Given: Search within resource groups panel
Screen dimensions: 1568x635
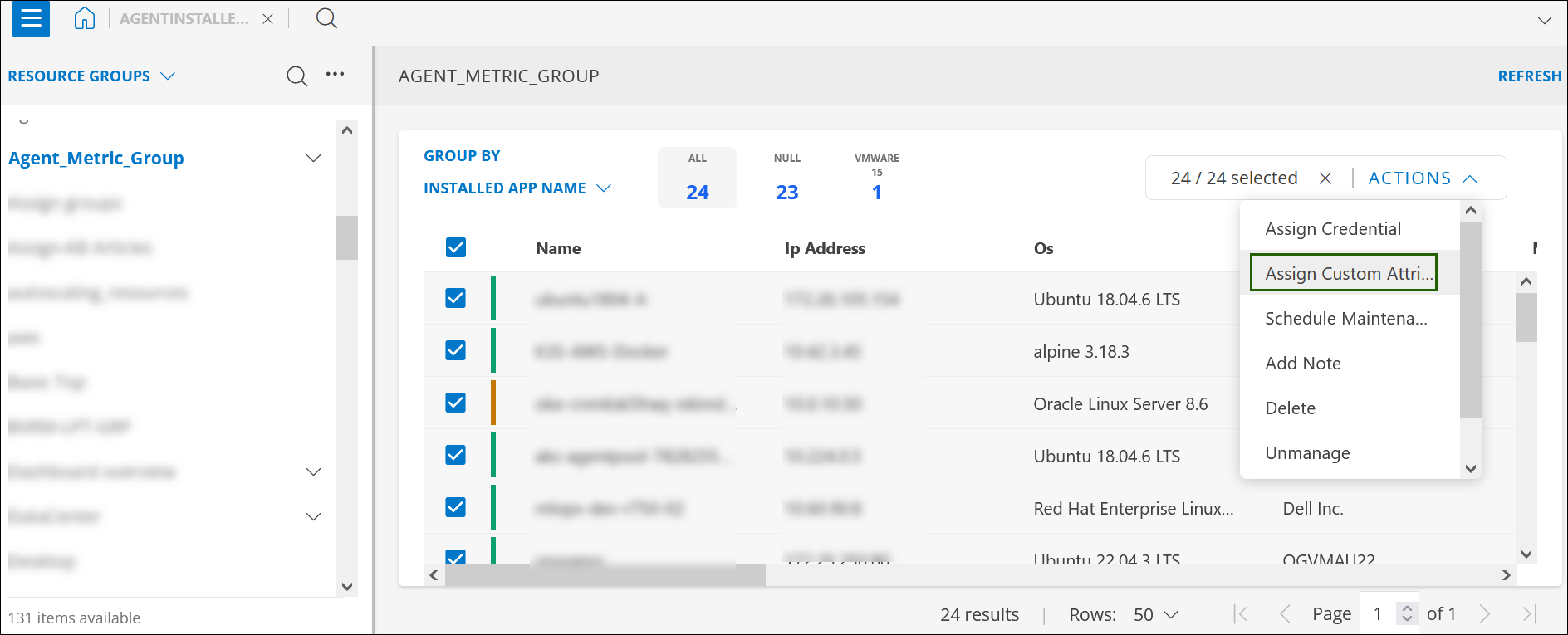Looking at the screenshot, I should tap(296, 76).
